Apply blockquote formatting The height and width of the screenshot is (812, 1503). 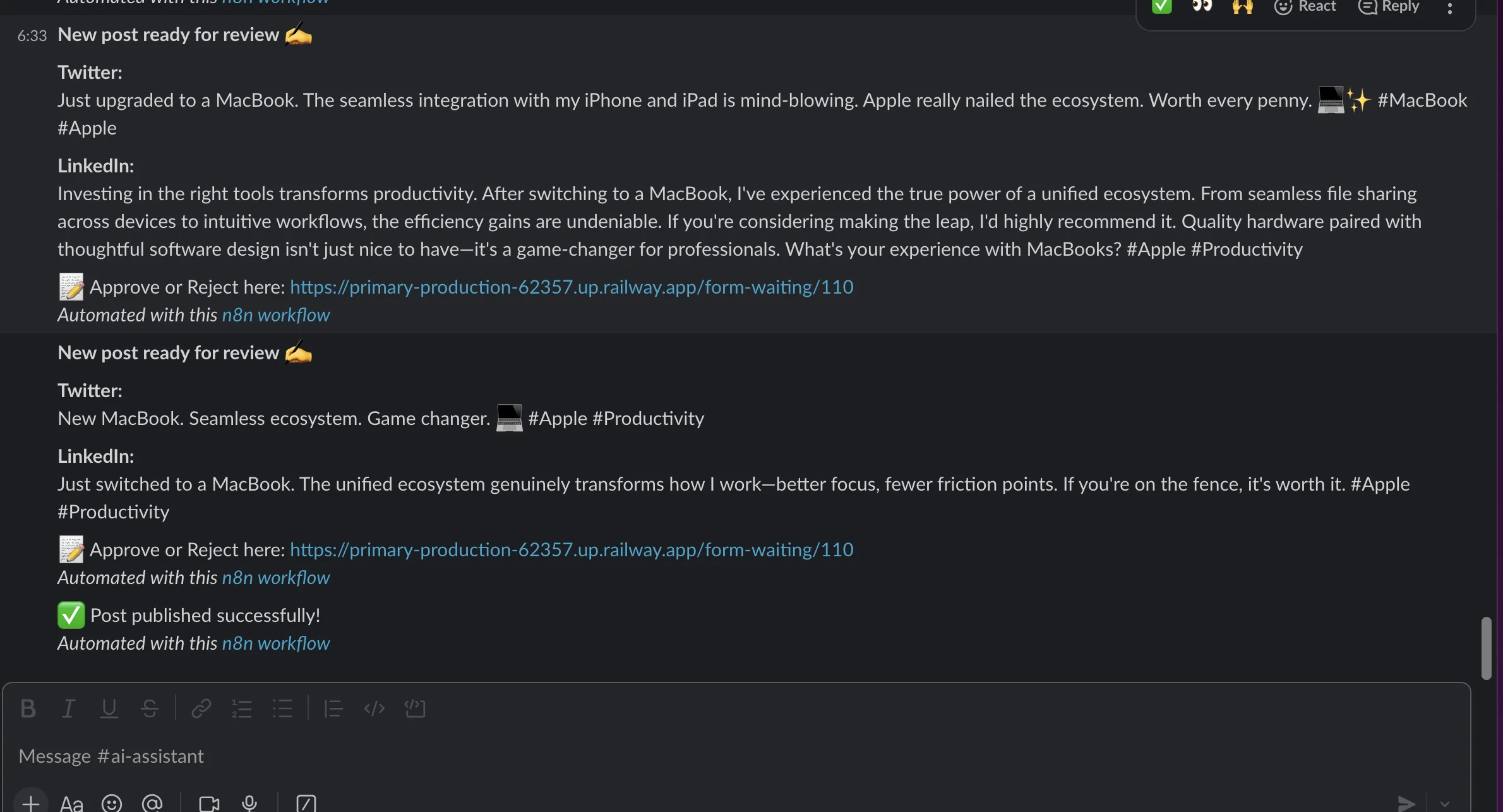(333, 708)
